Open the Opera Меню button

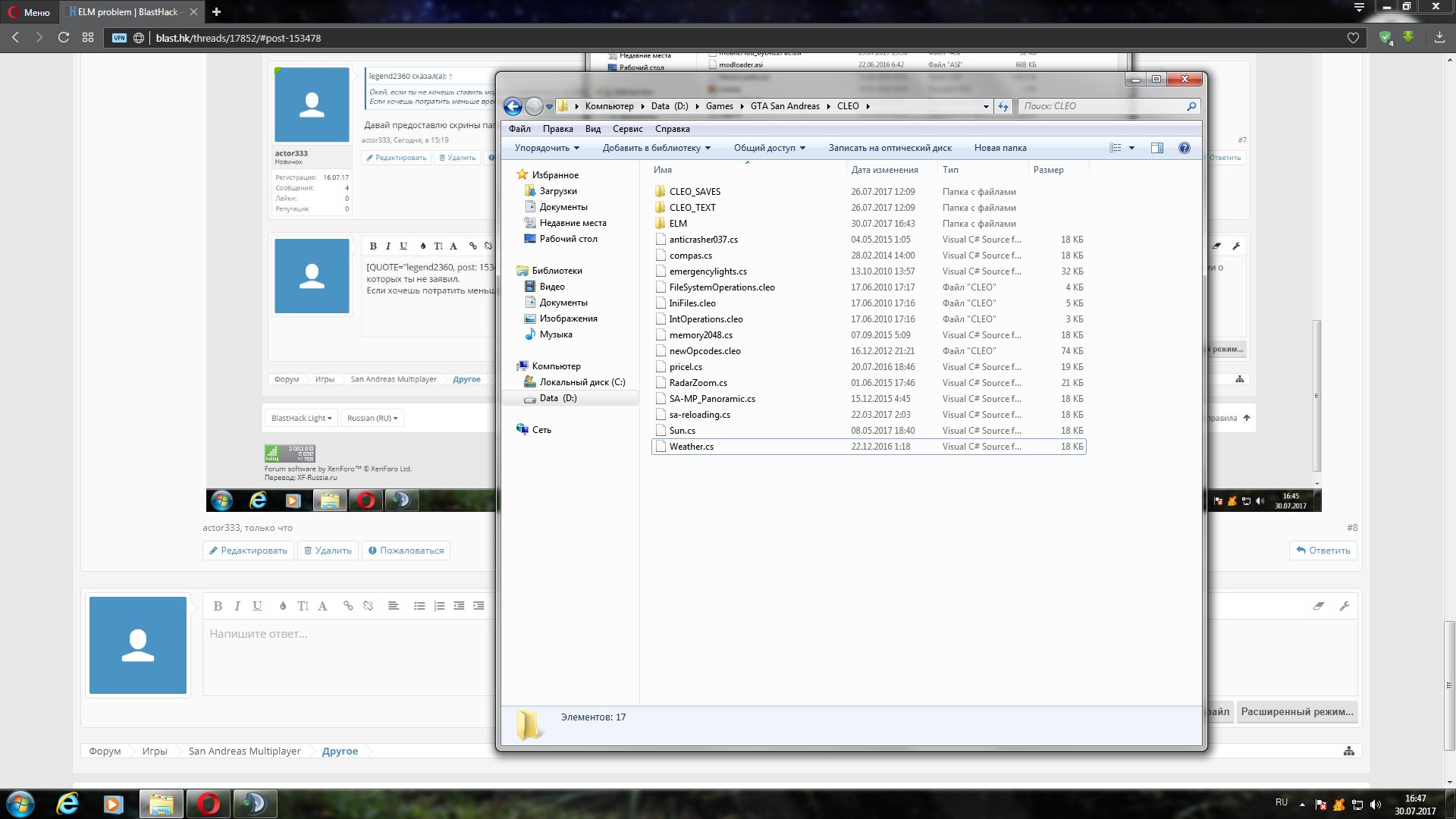[29, 12]
